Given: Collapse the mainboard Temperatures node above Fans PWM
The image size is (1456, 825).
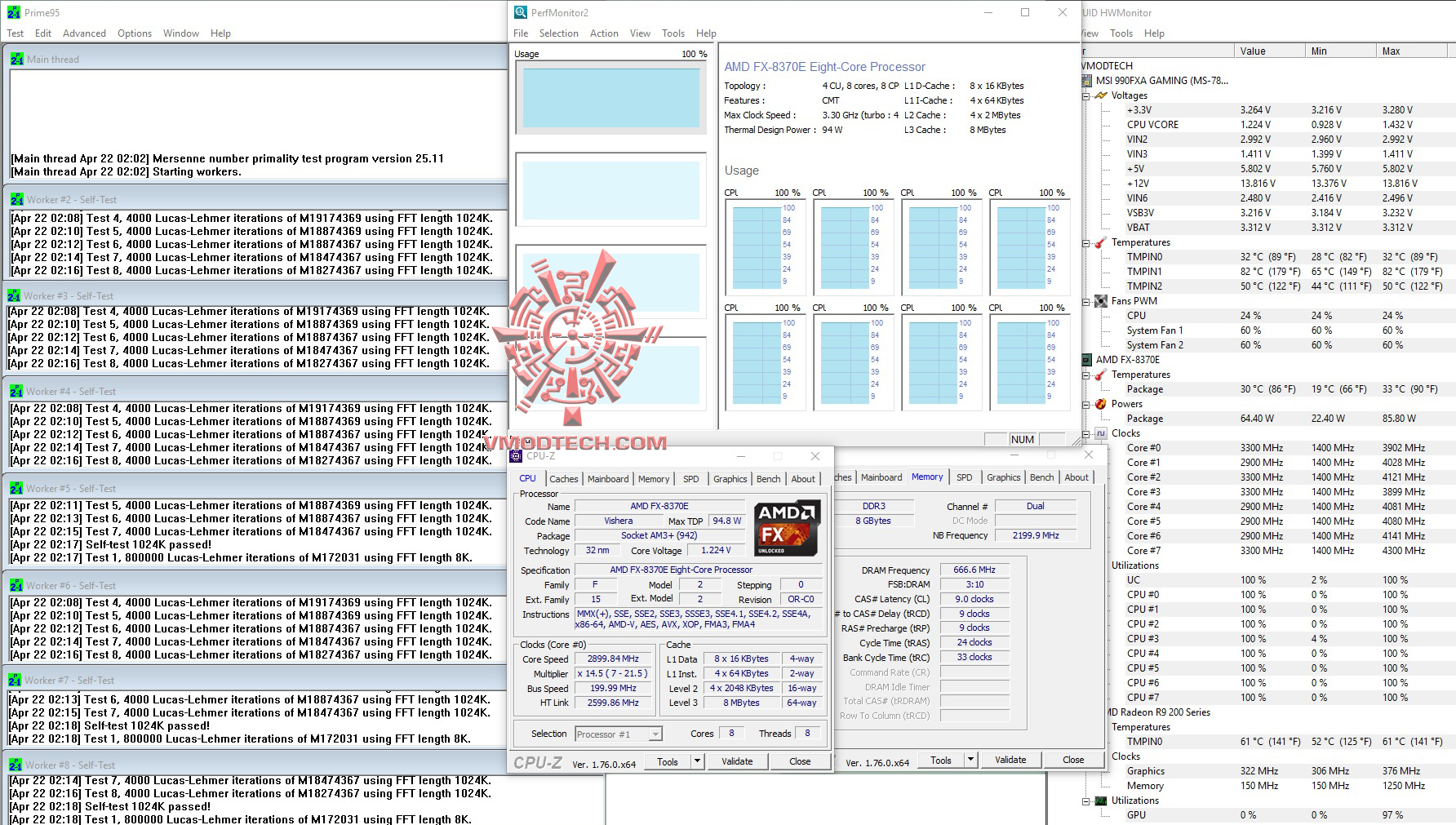Looking at the screenshot, I should (1087, 242).
